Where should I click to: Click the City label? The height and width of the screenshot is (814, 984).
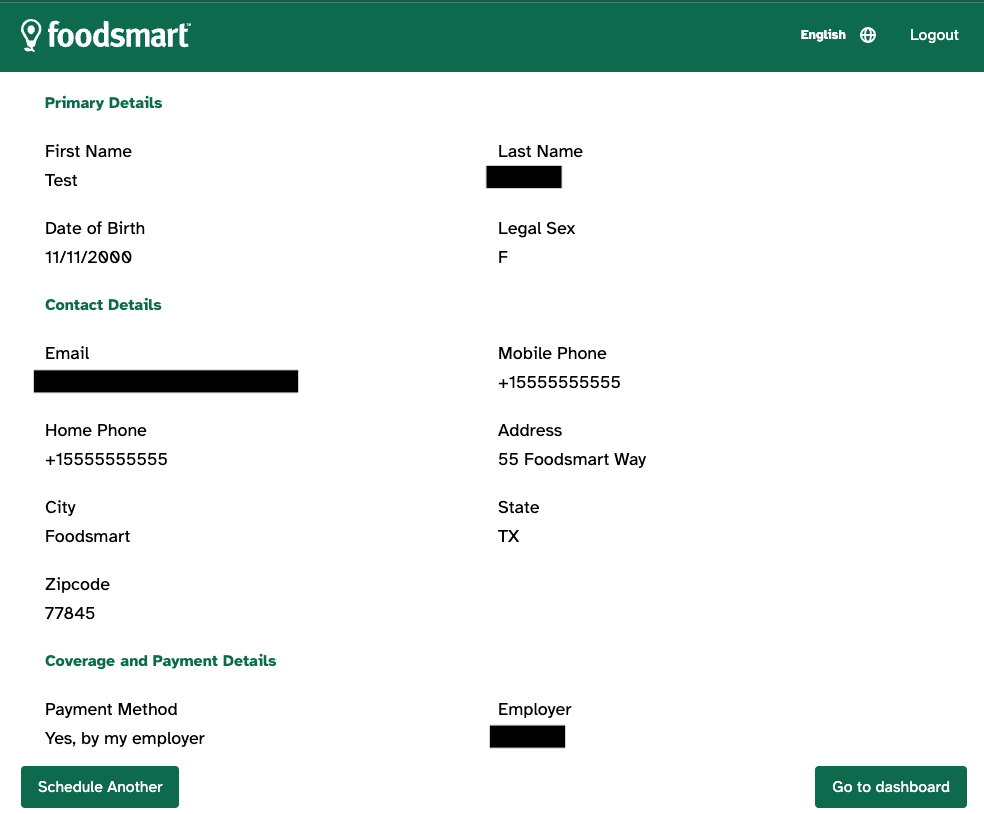(x=60, y=507)
